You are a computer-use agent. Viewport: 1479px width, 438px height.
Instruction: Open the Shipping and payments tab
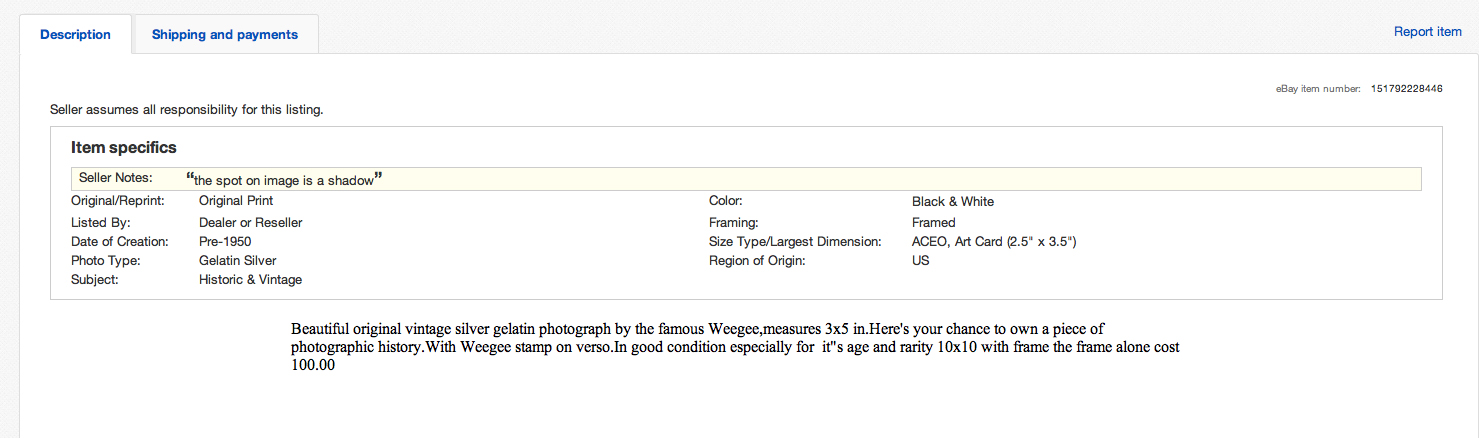click(x=225, y=34)
